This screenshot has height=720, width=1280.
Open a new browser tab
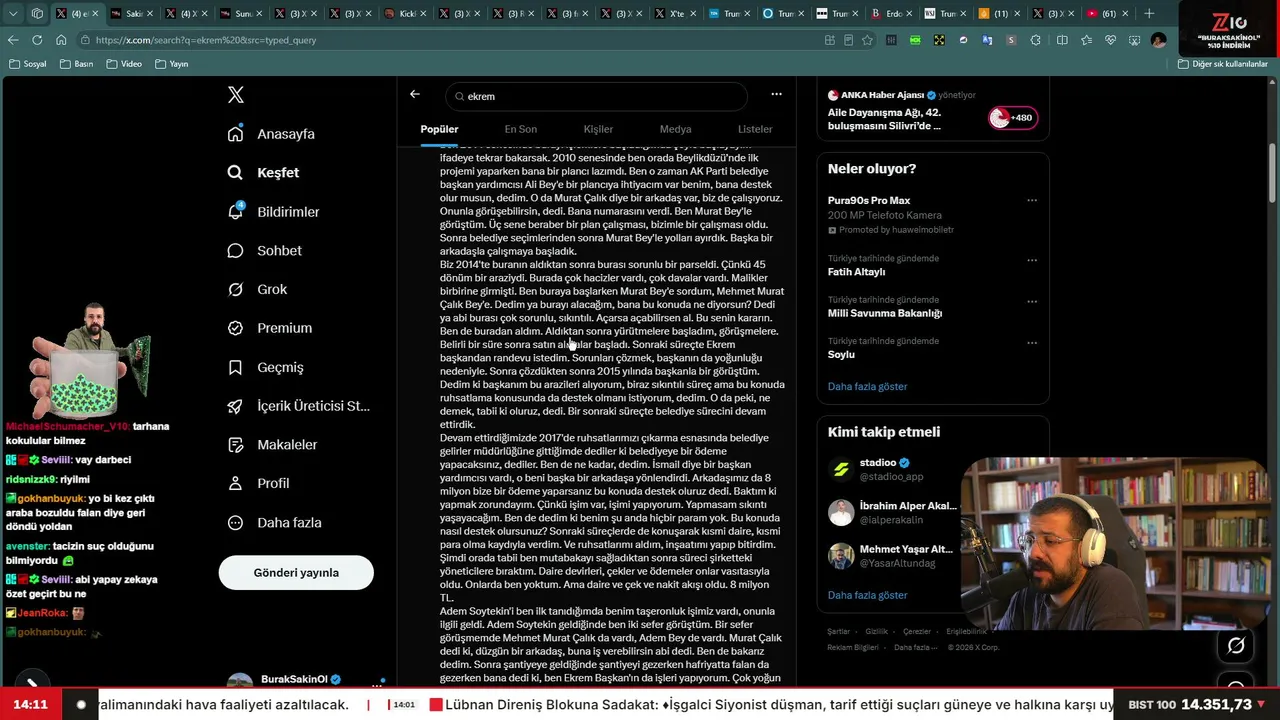point(1149,13)
